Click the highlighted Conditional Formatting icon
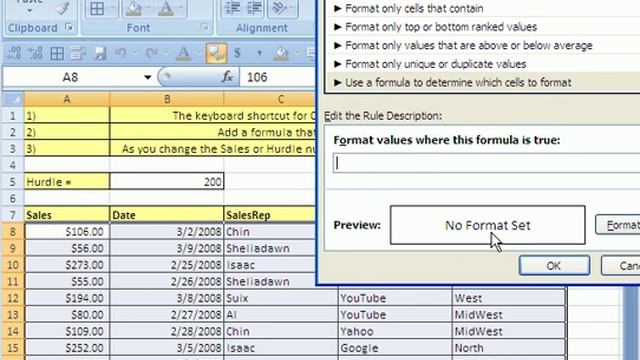This screenshot has height=360, width=640. pyautogui.click(x=216, y=53)
